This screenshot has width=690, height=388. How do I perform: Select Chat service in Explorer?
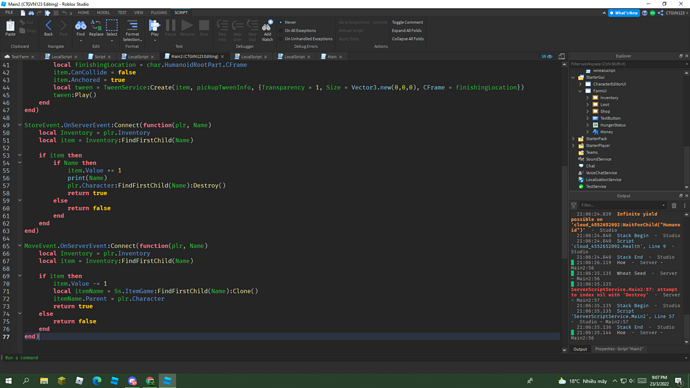[x=590, y=166]
